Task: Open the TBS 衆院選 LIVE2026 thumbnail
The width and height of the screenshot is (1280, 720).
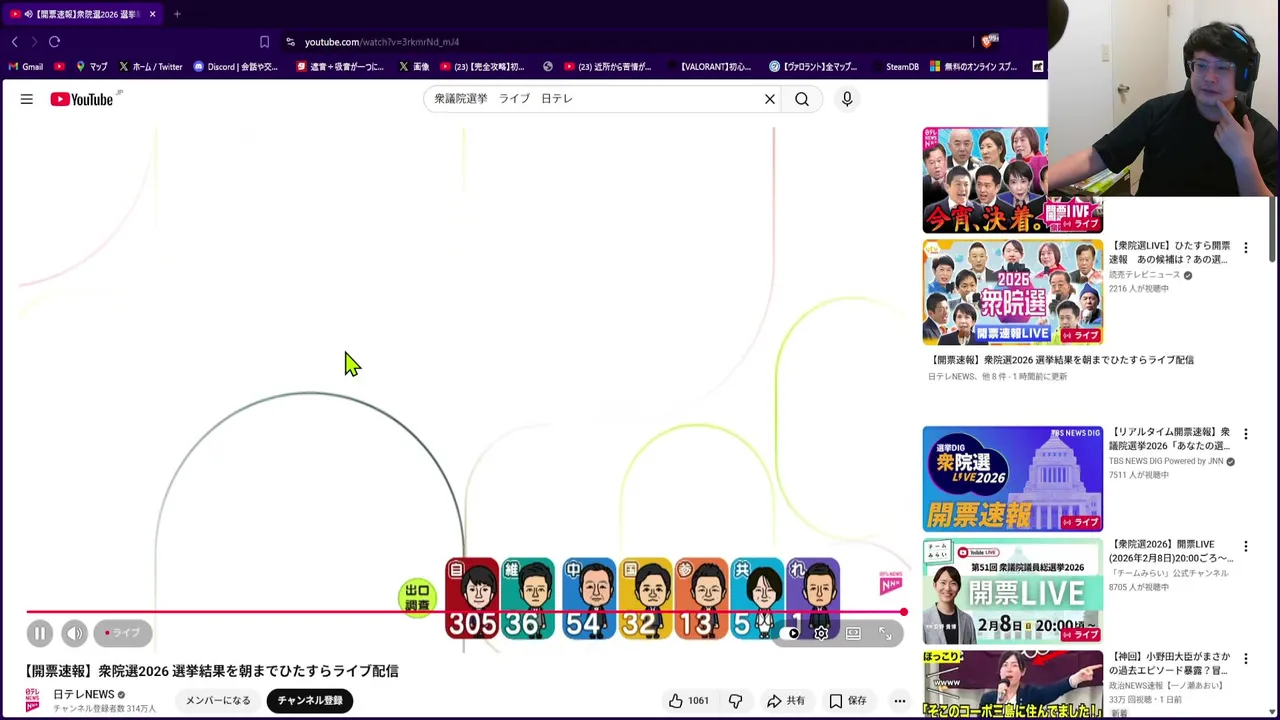Action: point(1012,479)
